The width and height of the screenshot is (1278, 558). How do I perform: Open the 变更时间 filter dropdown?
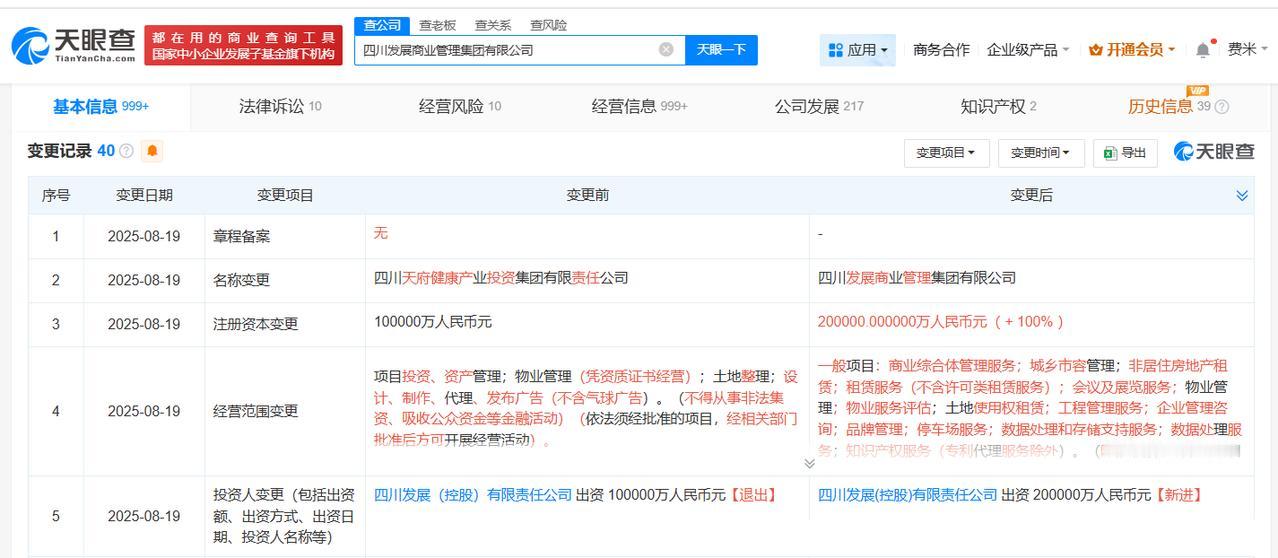point(1040,153)
